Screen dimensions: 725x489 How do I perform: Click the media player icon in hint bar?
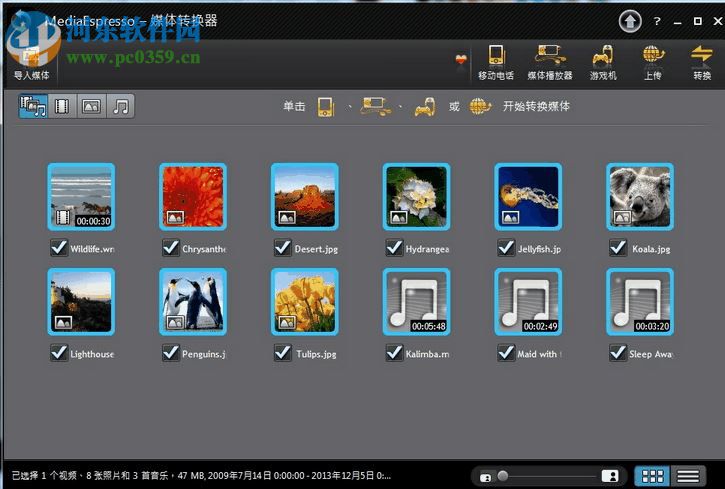[376, 106]
